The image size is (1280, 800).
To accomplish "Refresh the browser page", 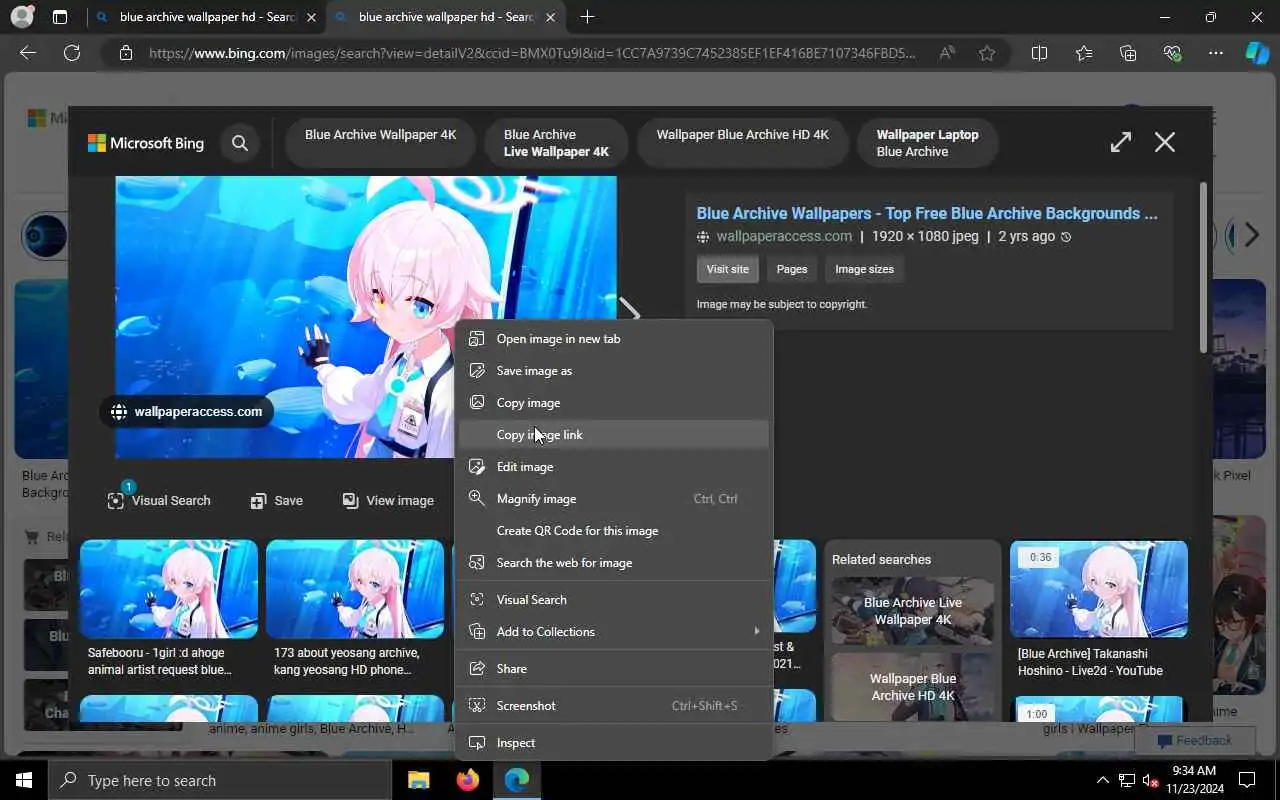I will [72, 53].
